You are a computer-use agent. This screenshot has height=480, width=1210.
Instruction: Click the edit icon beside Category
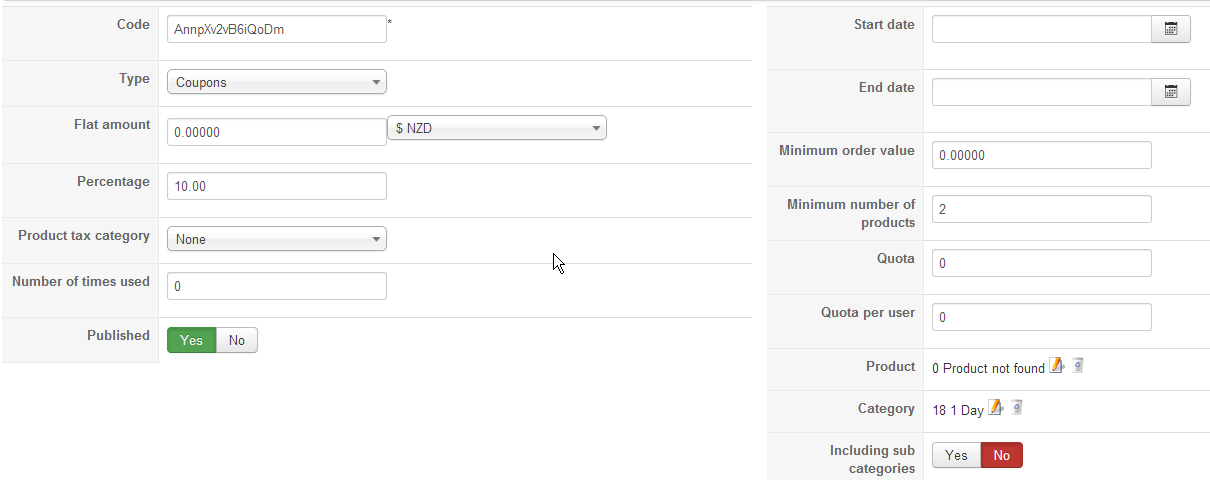[x=996, y=408]
